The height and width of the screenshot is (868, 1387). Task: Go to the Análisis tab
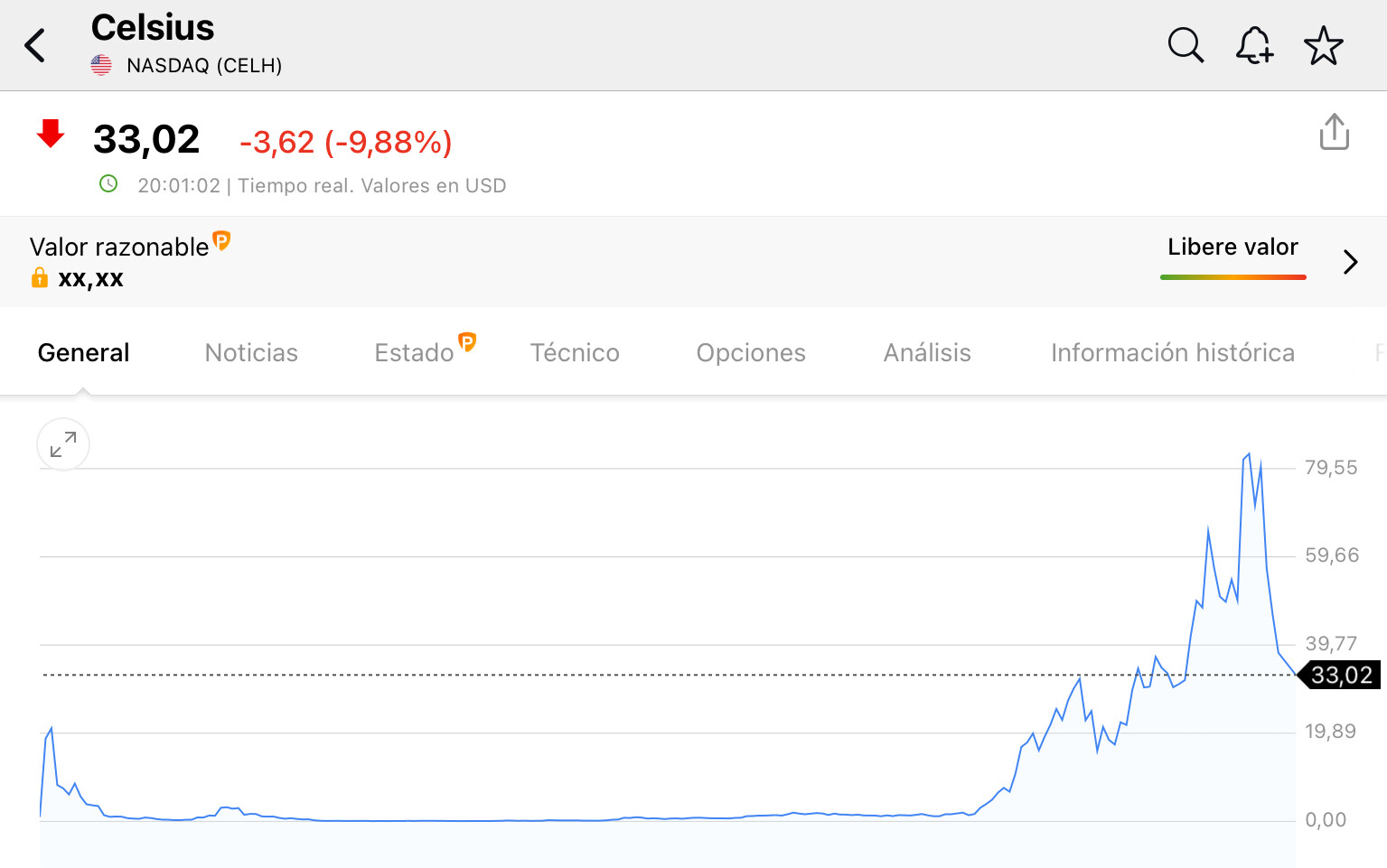pyautogui.click(x=927, y=352)
